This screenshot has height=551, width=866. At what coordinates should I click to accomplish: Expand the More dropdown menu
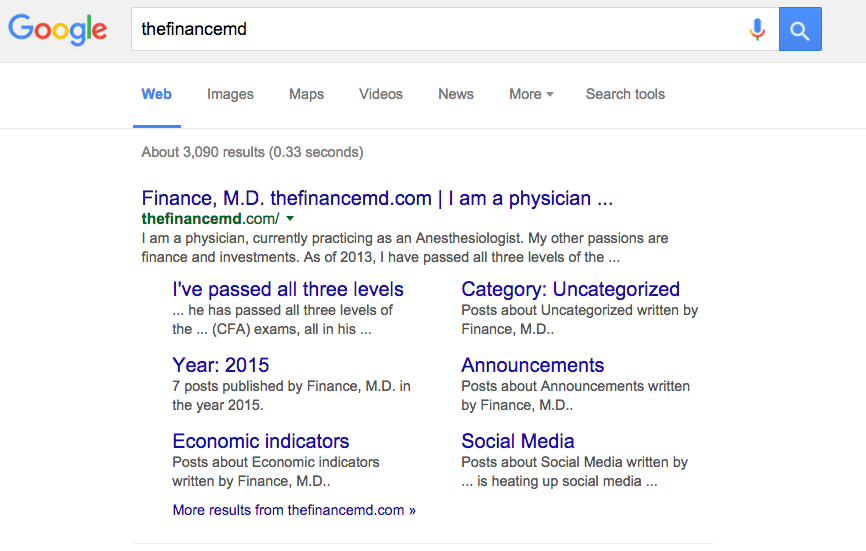(531, 94)
